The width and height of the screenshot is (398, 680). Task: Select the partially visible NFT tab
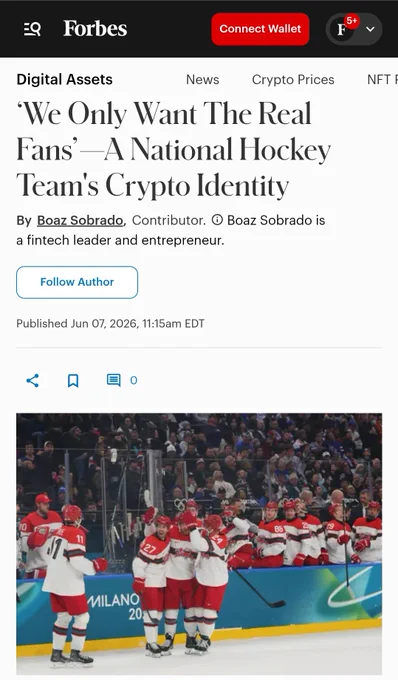382,80
